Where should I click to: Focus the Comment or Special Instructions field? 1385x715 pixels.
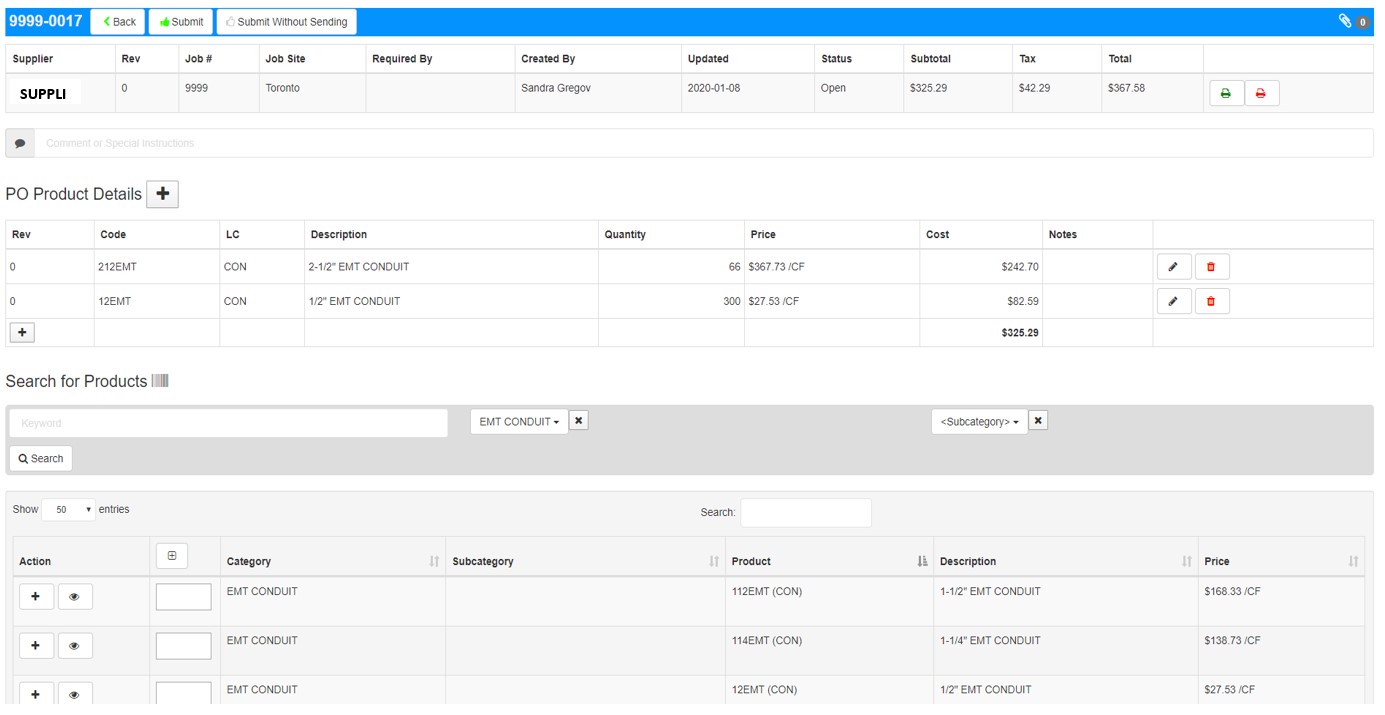pos(703,143)
